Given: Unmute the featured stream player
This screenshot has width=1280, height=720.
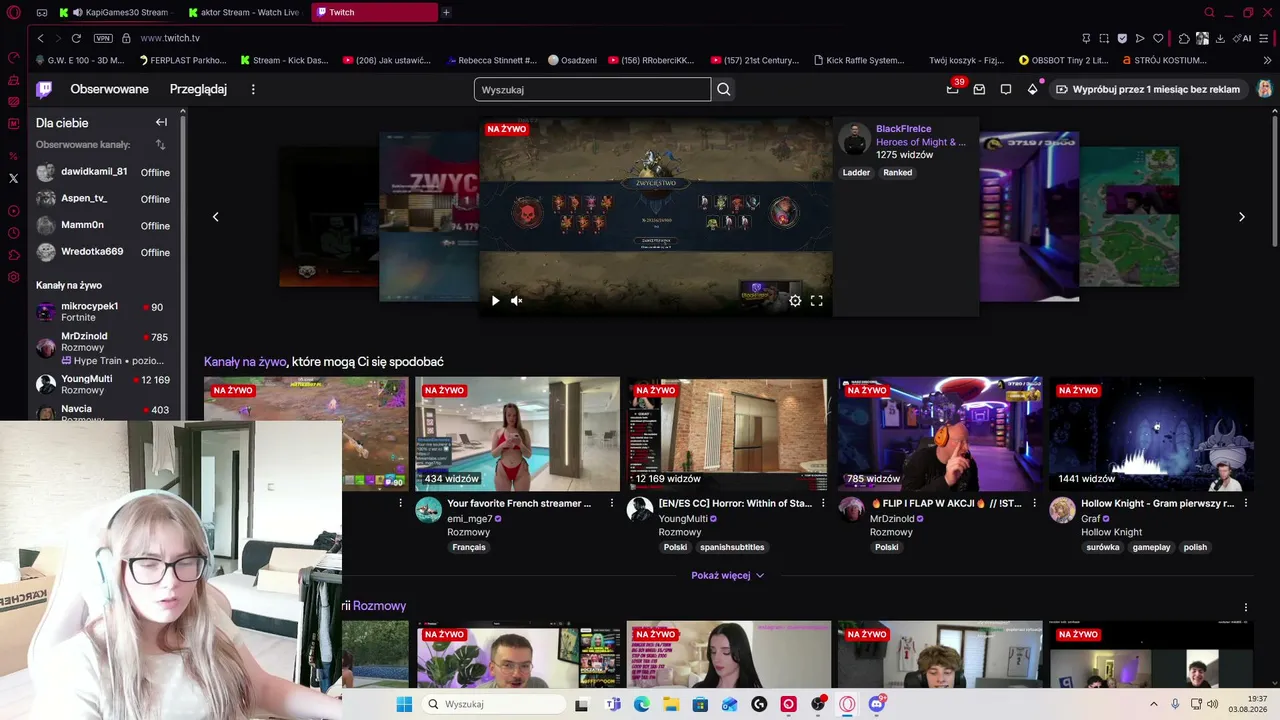Looking at the screenshot, I should [x=517, y=300].
